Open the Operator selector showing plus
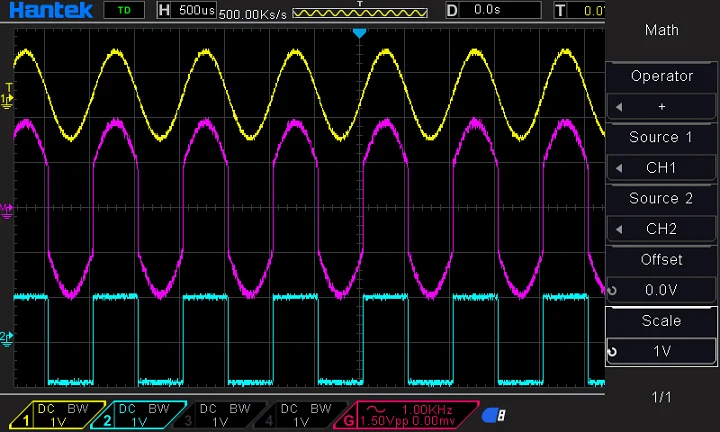 tap(661, 106)
